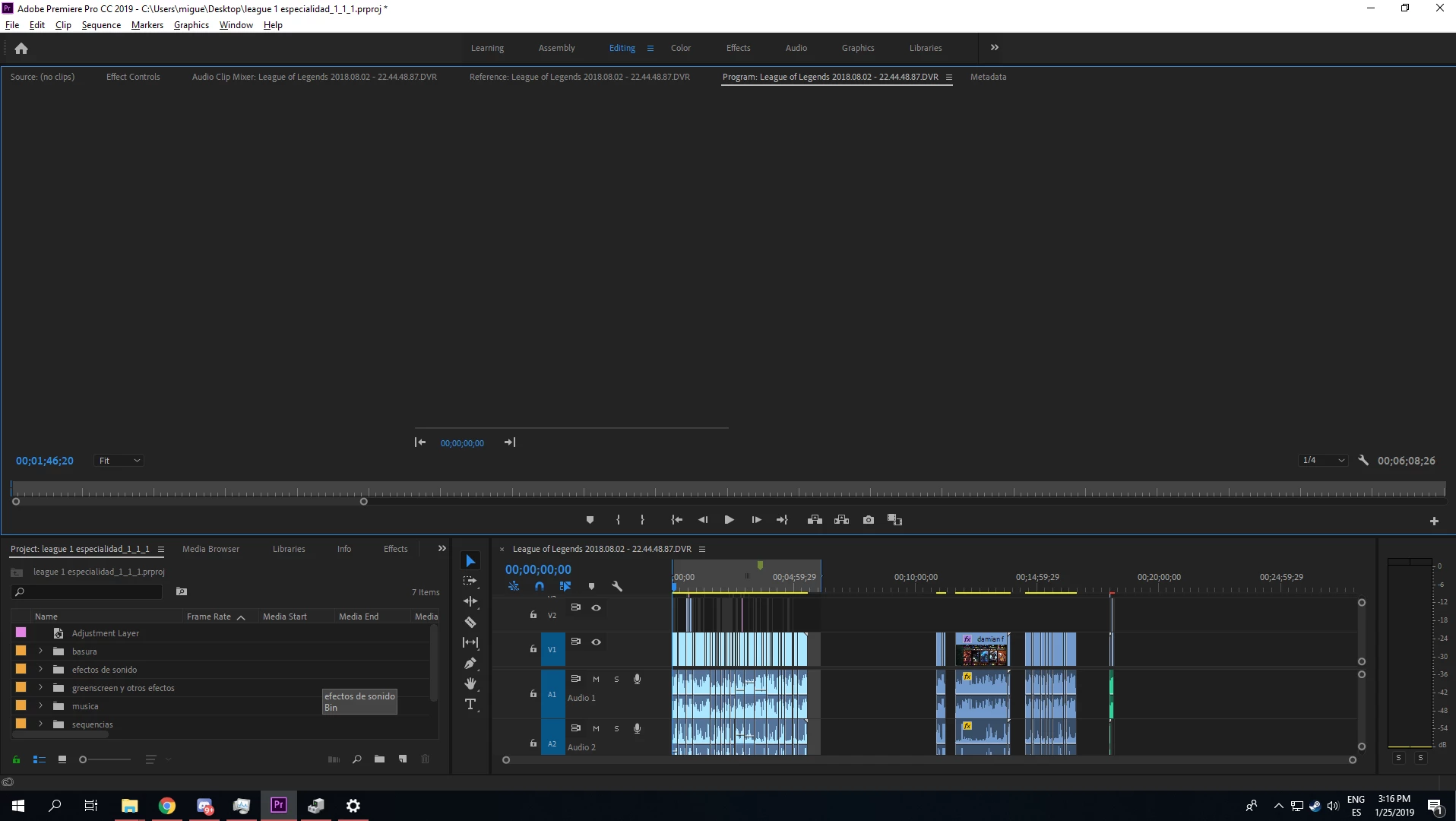Image resolution: width=1456 pixels, height=821 pixels.
Task: Select the Pen tool
Action: point(470,663)
